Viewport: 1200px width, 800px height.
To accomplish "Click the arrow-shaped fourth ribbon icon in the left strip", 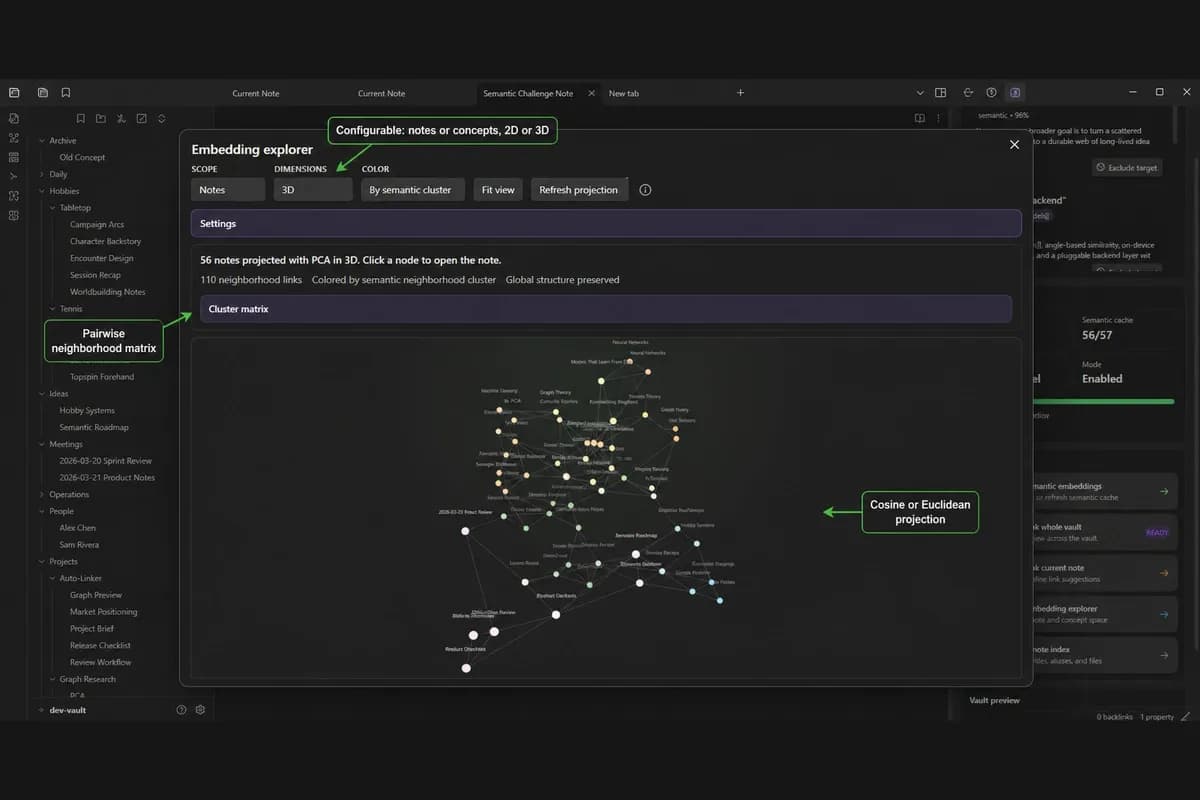I will pos(14,176).
